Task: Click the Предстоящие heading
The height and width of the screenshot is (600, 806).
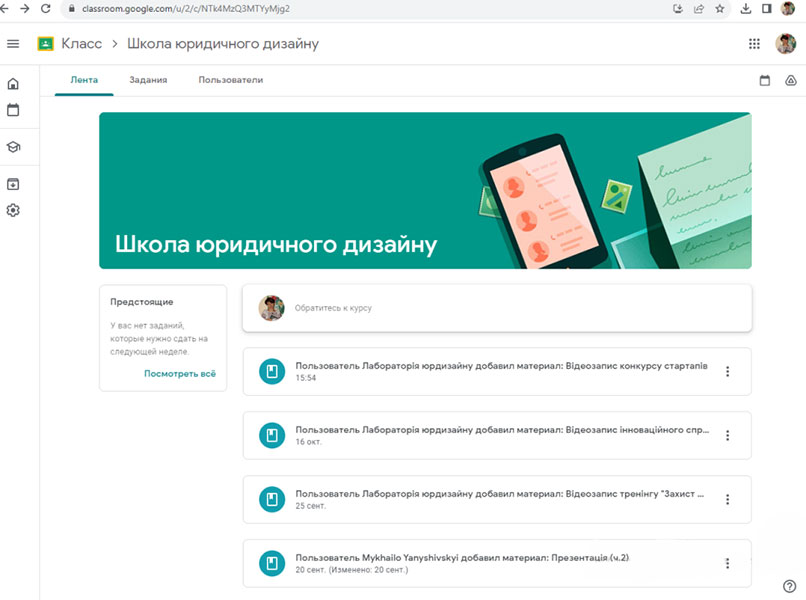Action: coord(142,302)
